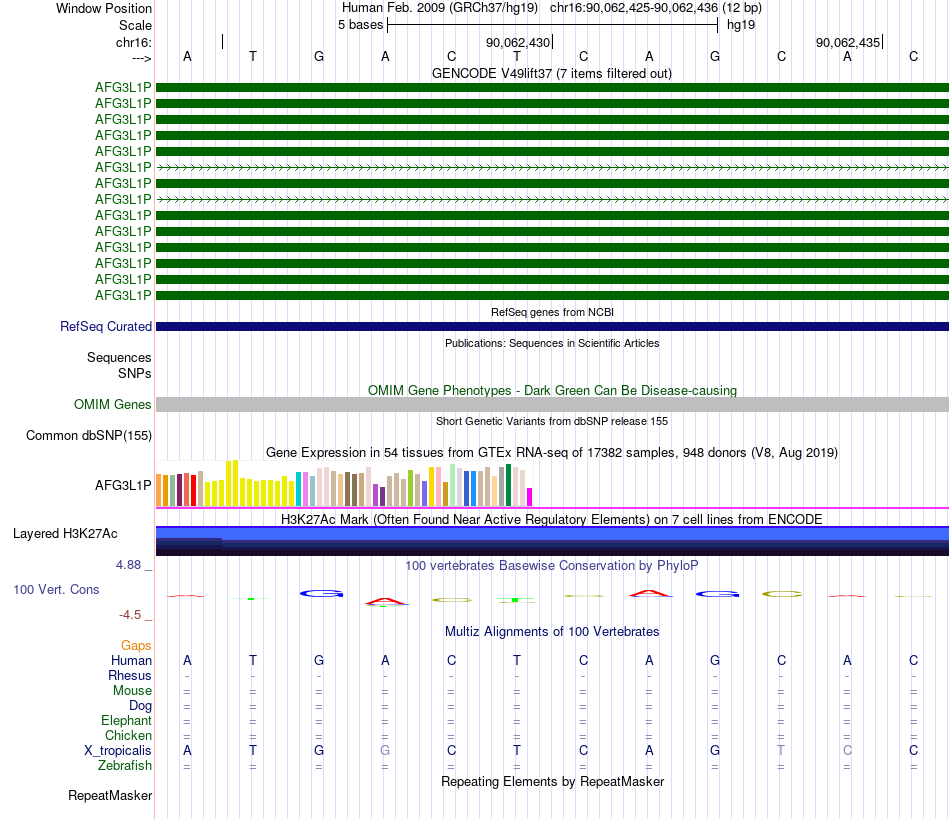The width and height of the screenshot is (950, 819).
Task: Click the Human Feb. 2009 (GRCh37/hg19) title
Action: coord(440,8)
